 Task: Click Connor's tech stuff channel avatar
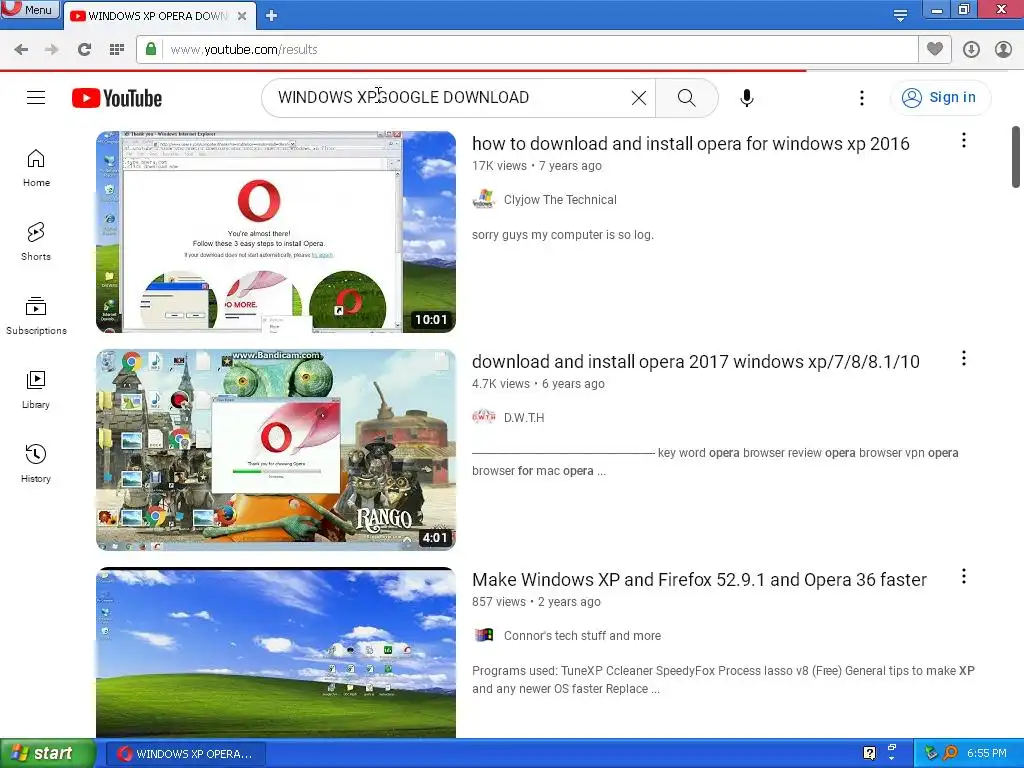coord(483,635)
